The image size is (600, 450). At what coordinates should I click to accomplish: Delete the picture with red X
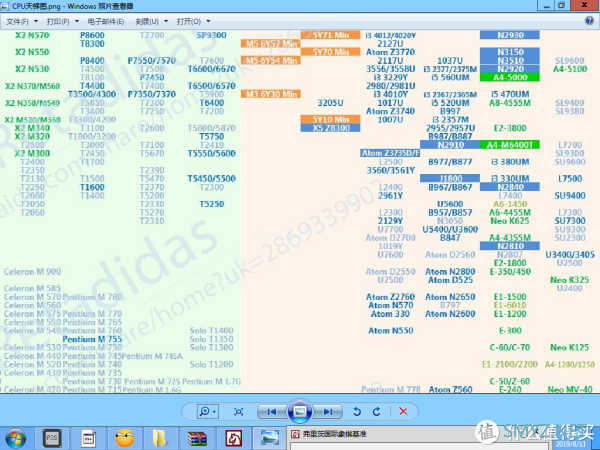(x=403, y=411)
